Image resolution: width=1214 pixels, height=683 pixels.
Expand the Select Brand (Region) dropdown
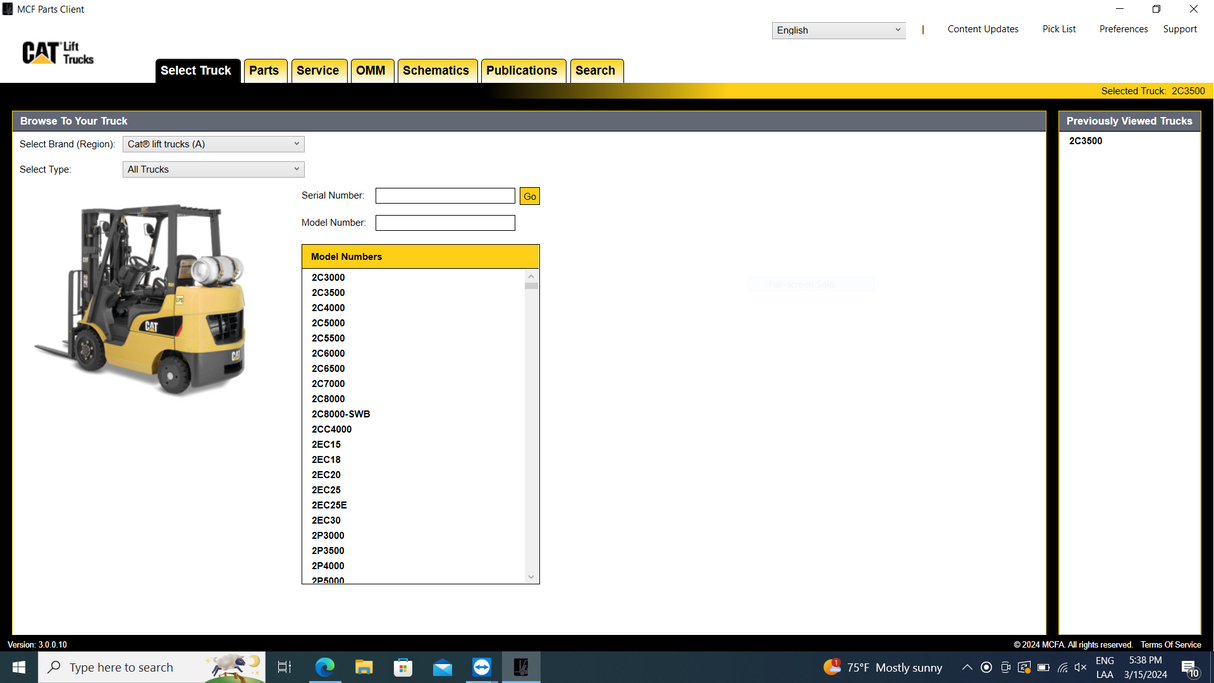213,144
